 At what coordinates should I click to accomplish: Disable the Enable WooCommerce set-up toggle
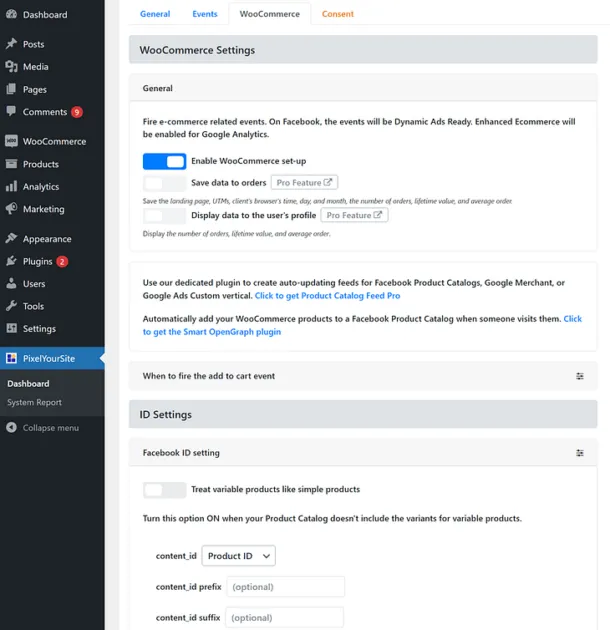(x=164, y=161)
